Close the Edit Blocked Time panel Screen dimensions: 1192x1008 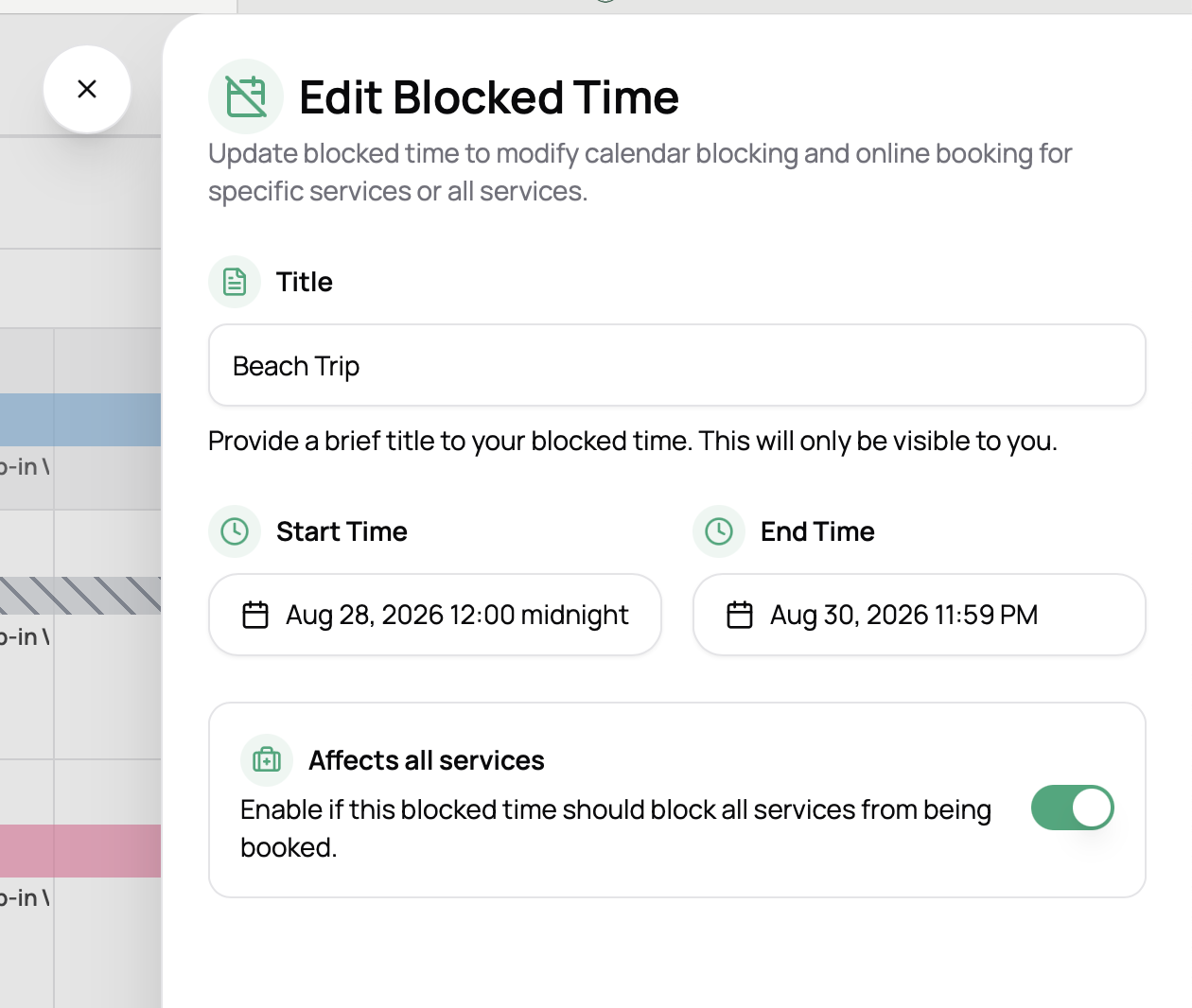[x=87, y=89]
